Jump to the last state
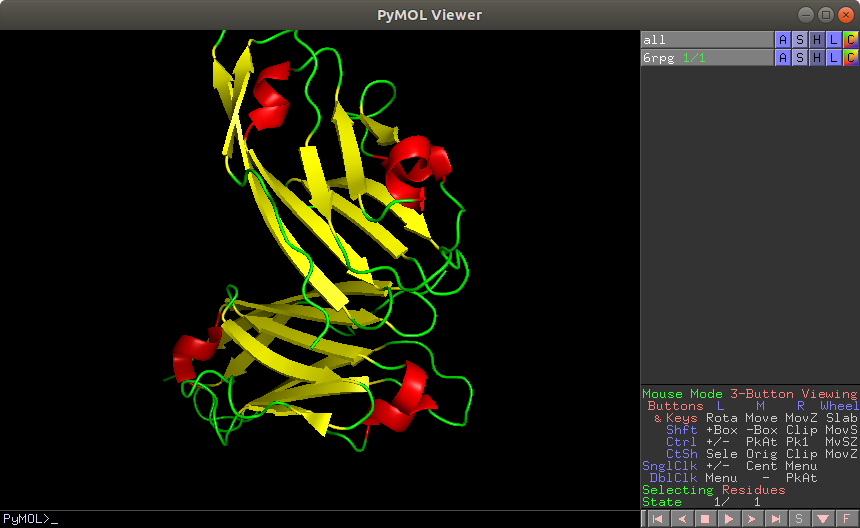The image size is (860, 528). coord(776,519)
